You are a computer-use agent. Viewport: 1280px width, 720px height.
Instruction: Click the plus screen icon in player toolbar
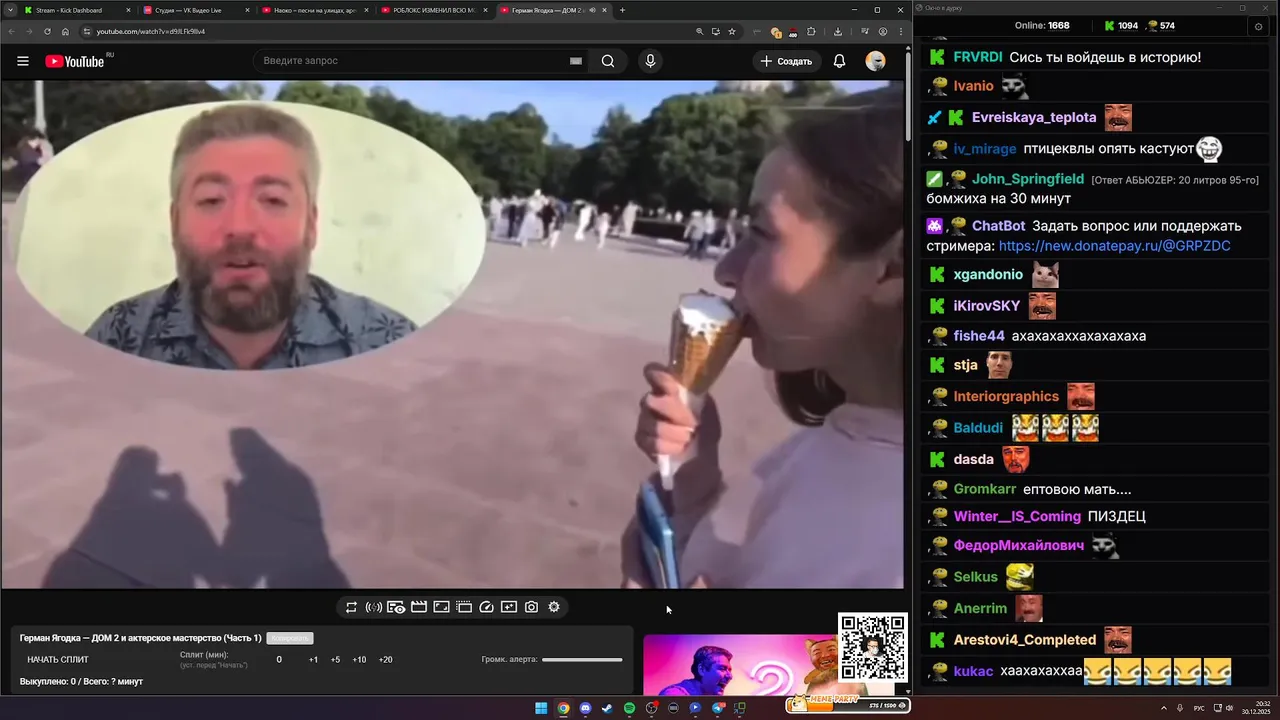pos(509,607)
